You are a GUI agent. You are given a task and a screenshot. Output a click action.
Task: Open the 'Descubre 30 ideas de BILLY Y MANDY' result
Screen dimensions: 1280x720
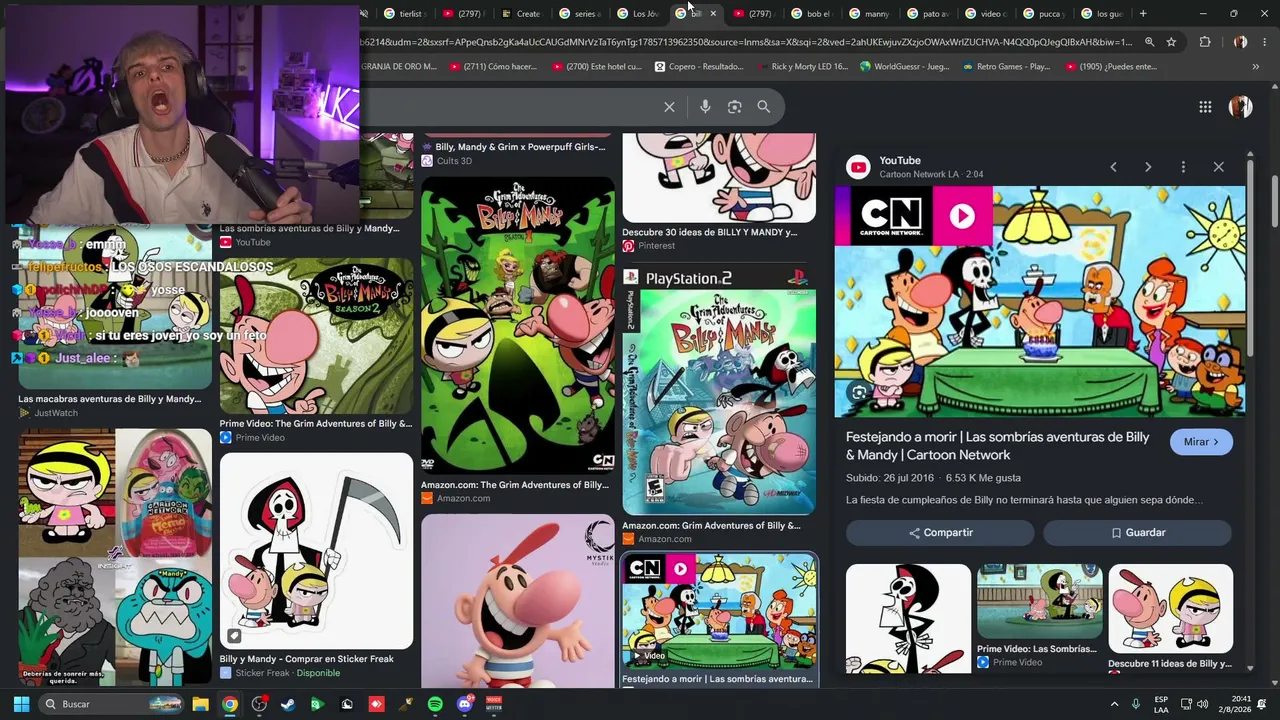(709, 233)
